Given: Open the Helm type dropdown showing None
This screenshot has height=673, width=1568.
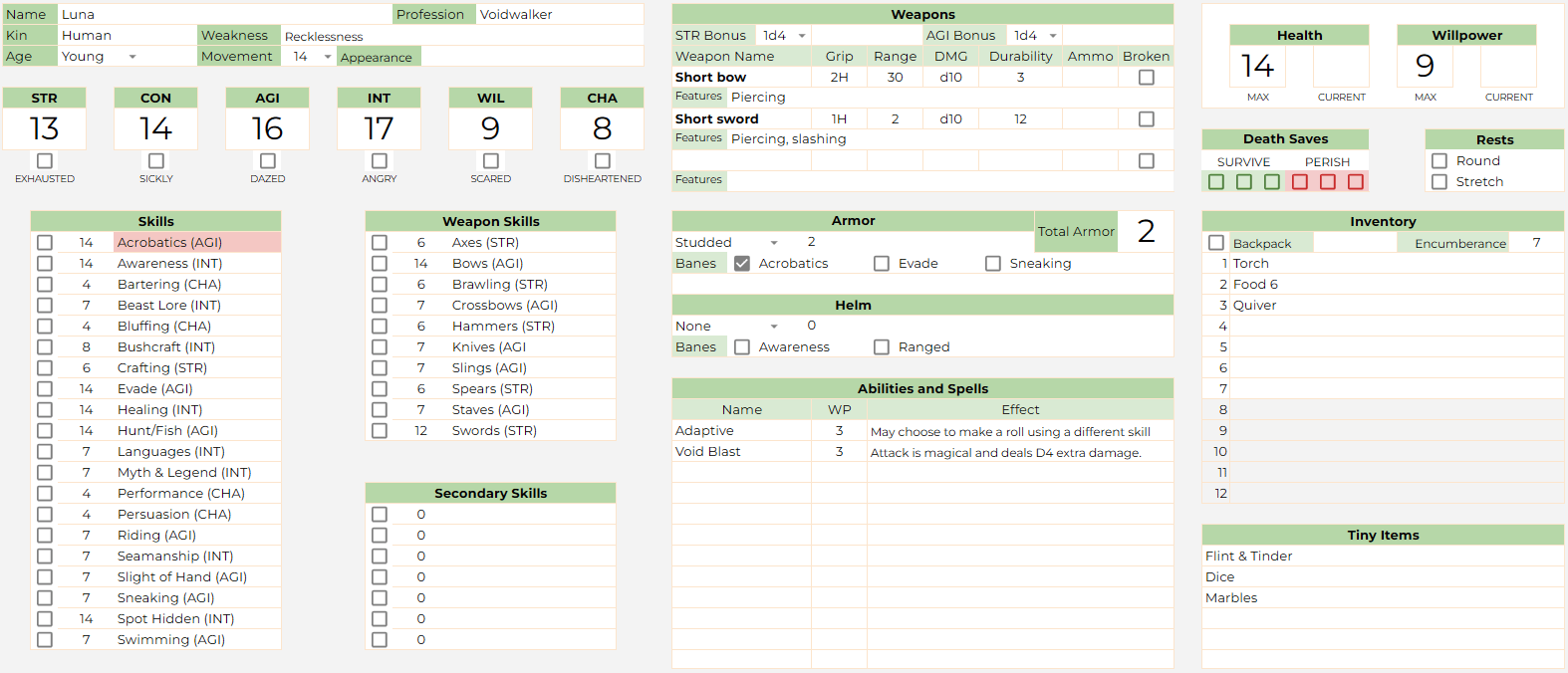Looking at the screenshot, I should tap(774, 327).
